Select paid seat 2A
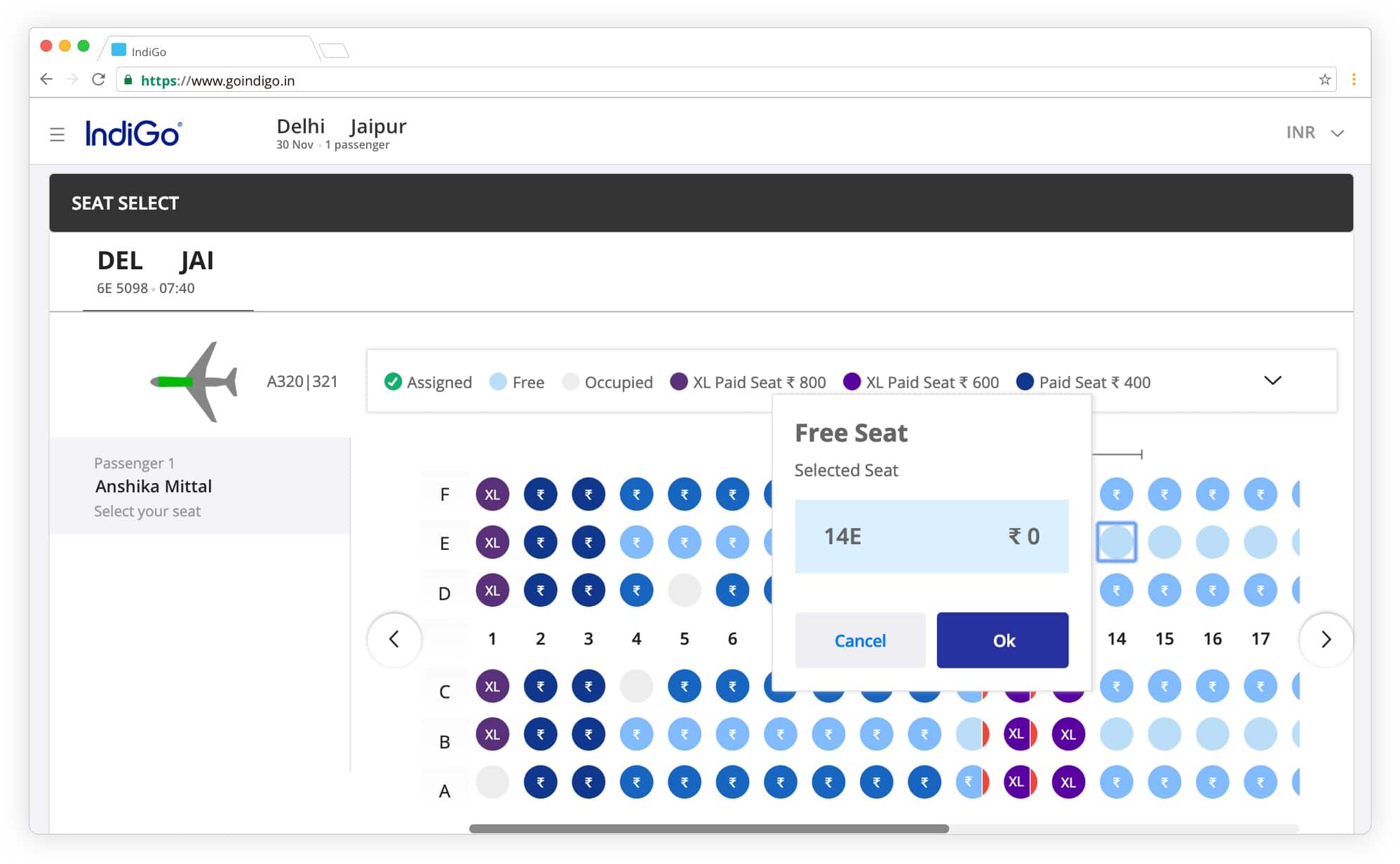 (x=540, y=782)
